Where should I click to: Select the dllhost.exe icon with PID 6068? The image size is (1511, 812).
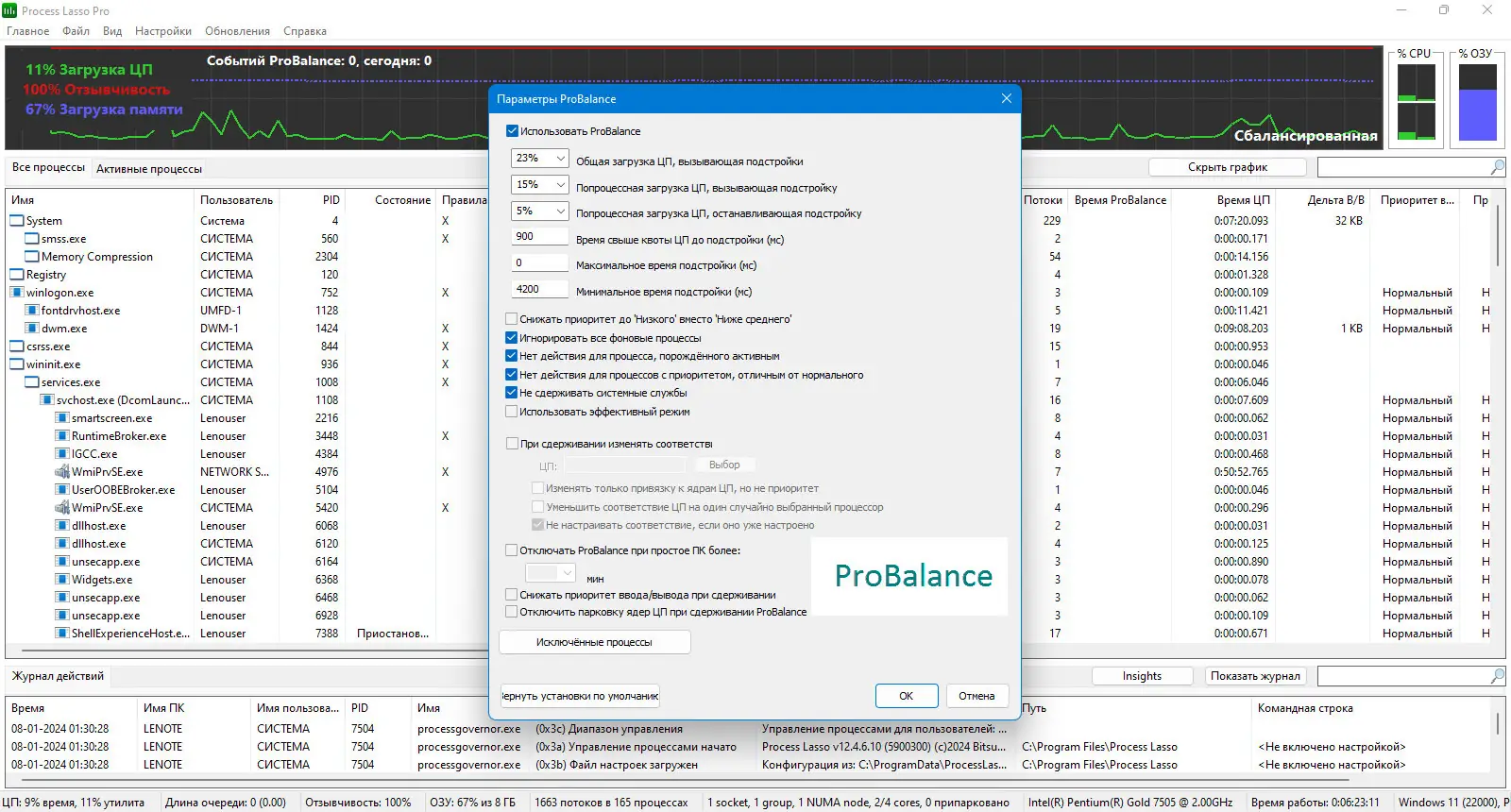pos(62,526)
